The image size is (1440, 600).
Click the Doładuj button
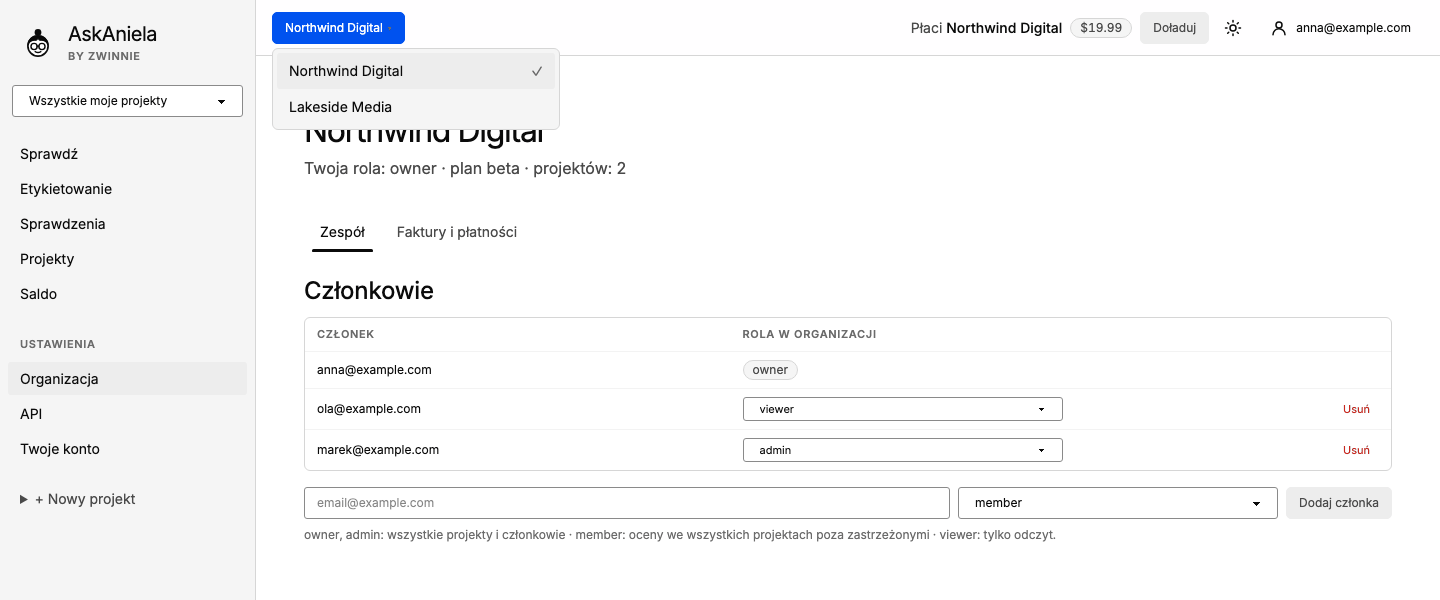click(1174, 28)
